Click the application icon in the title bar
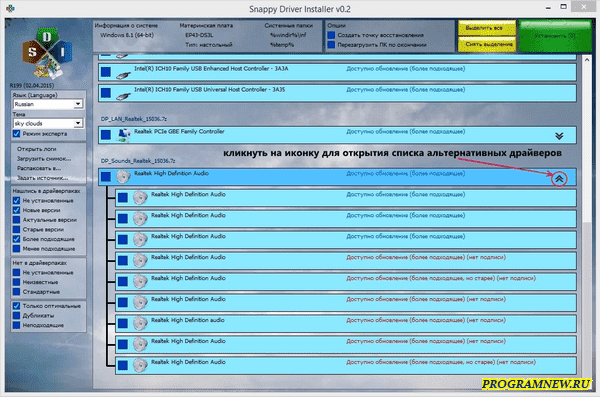This screenshot has width=600, height=397. [x=10, y=8]
